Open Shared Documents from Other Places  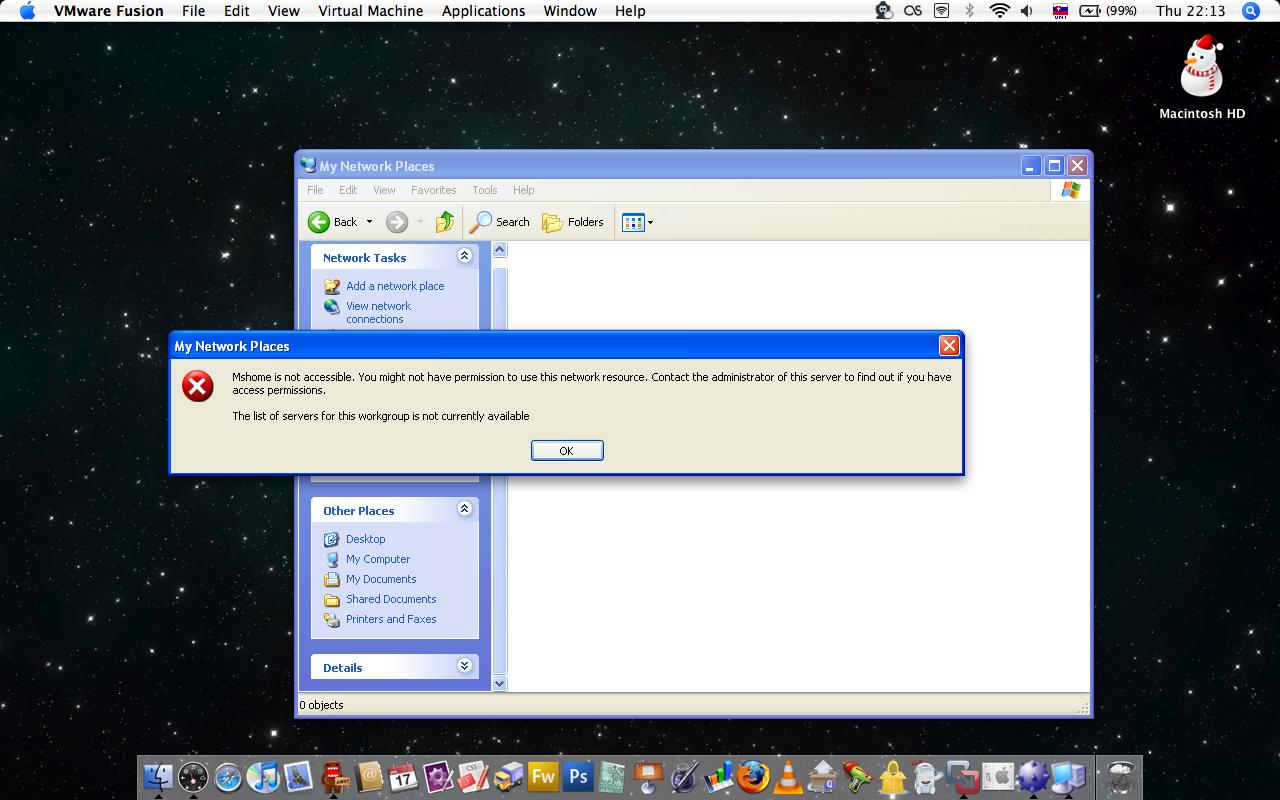coord(391,599)
